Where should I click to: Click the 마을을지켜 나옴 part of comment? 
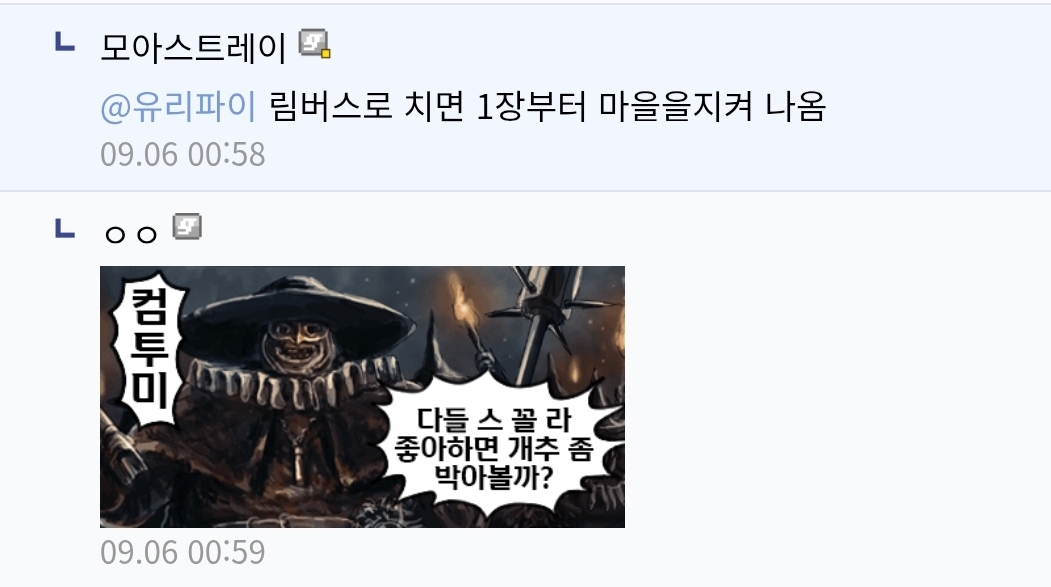click(x=712, y=107)
